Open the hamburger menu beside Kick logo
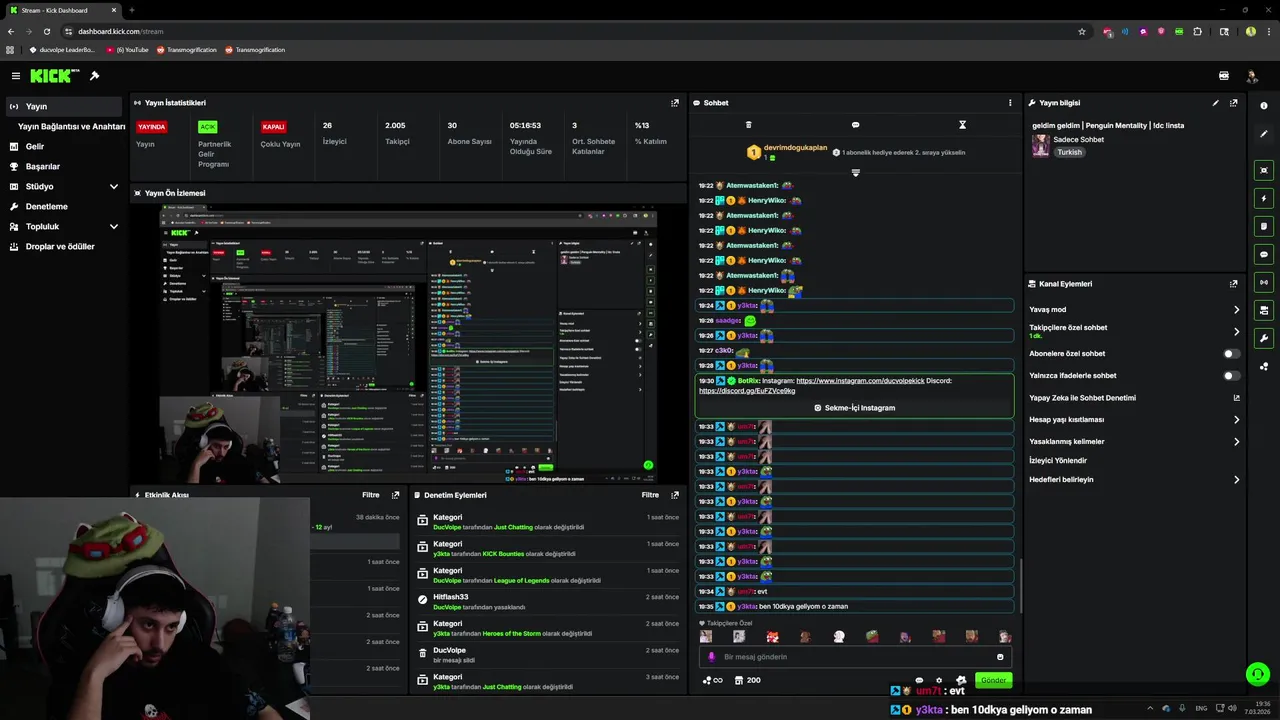The width and height of the screenshot is (1280, 720). coord(15,76)
